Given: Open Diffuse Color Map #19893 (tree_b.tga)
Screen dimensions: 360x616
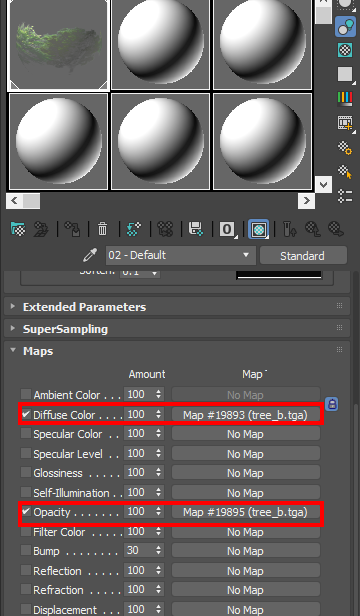Looking at the screenshot, I should click(x=246, y=414).
